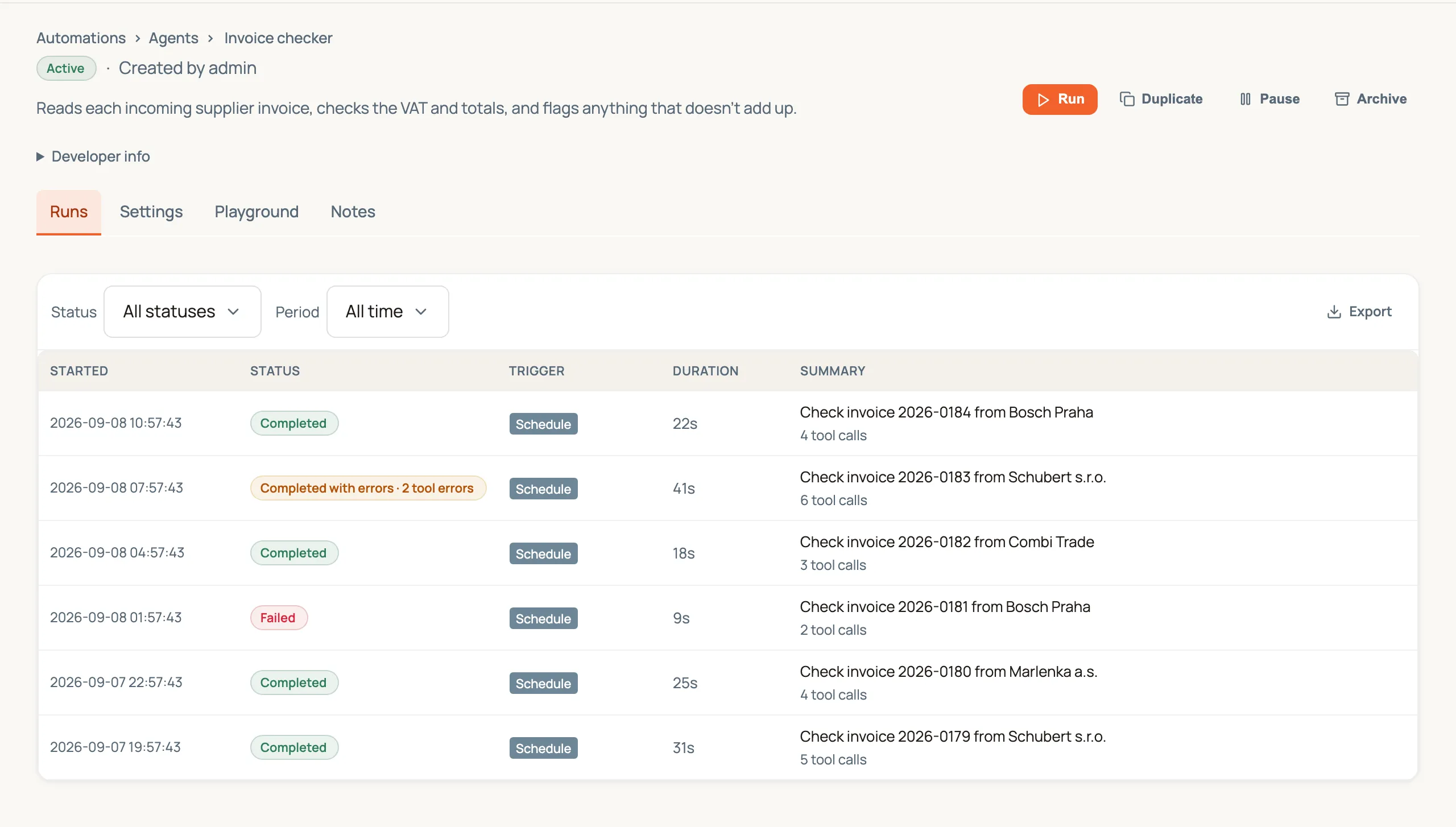1456x827 pixels.
Task: Click the 2026-09-07 19:57:43 timestamp
Action: (x=115, y=747)
